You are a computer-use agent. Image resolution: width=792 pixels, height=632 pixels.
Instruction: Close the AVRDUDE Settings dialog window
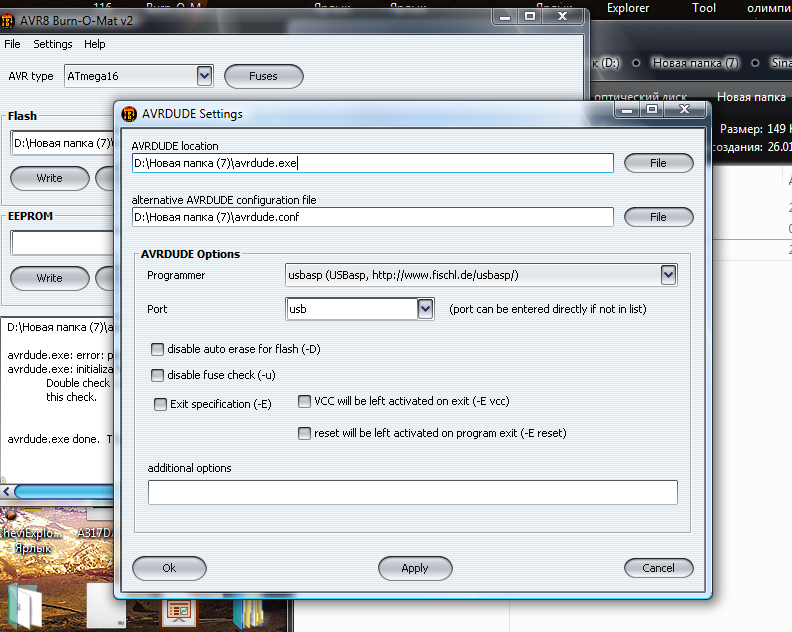click(x=684, y=110)
